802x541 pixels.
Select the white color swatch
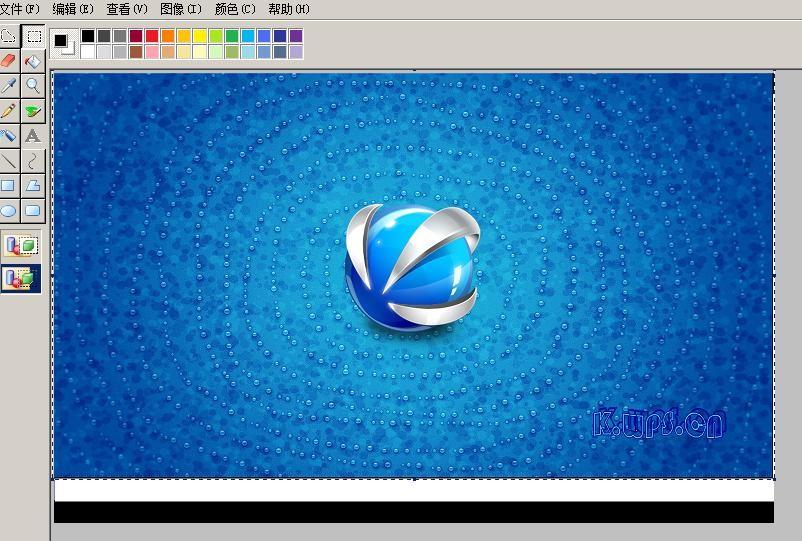[88, 52]
